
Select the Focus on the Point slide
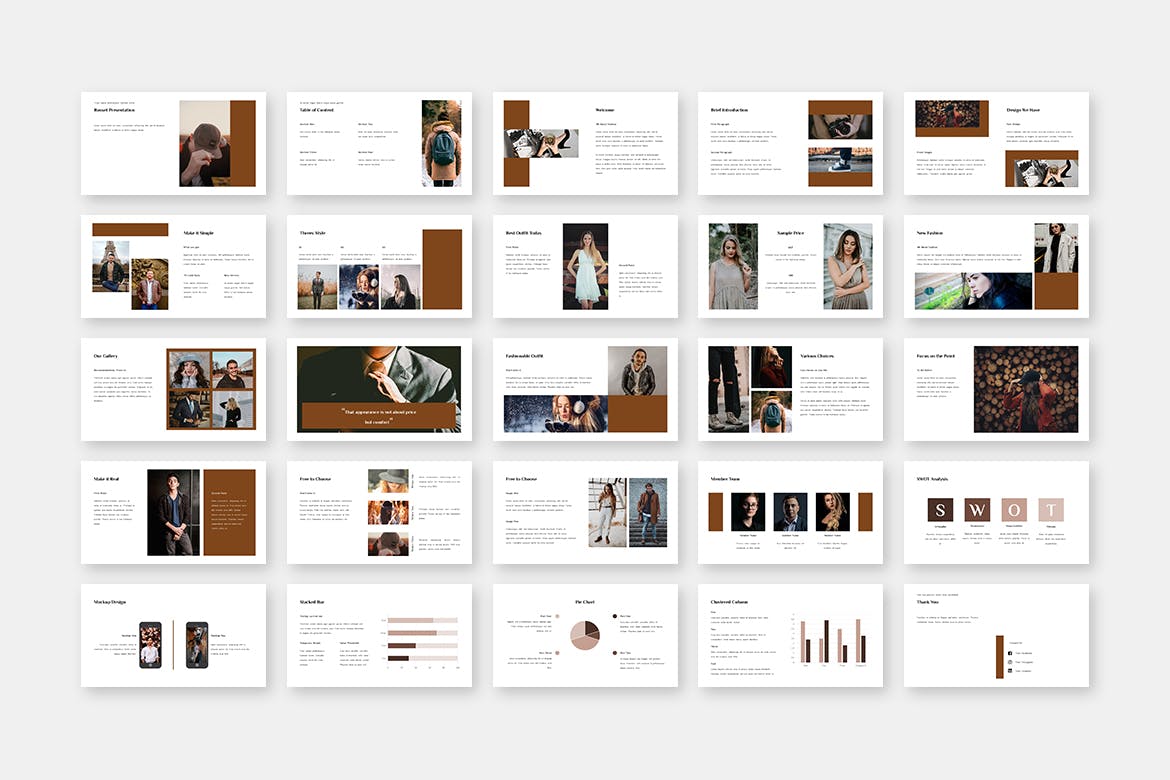[x=996, y=389]
